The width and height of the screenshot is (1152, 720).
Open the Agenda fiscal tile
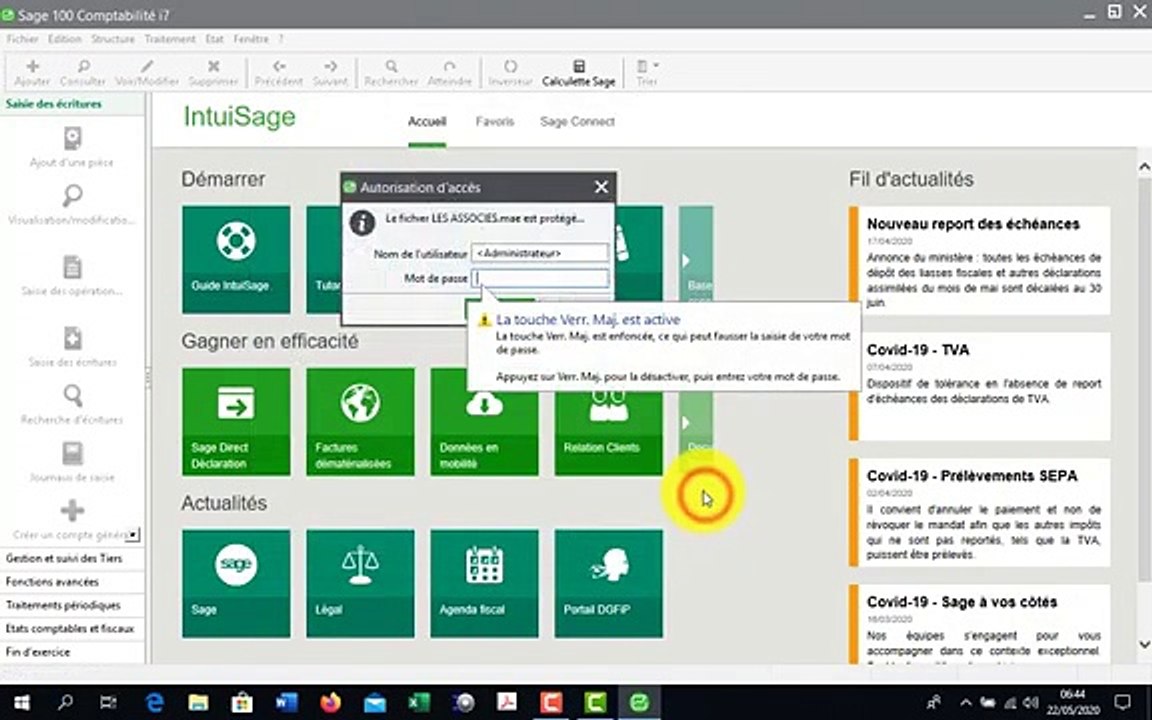click(x=484, y=583)
